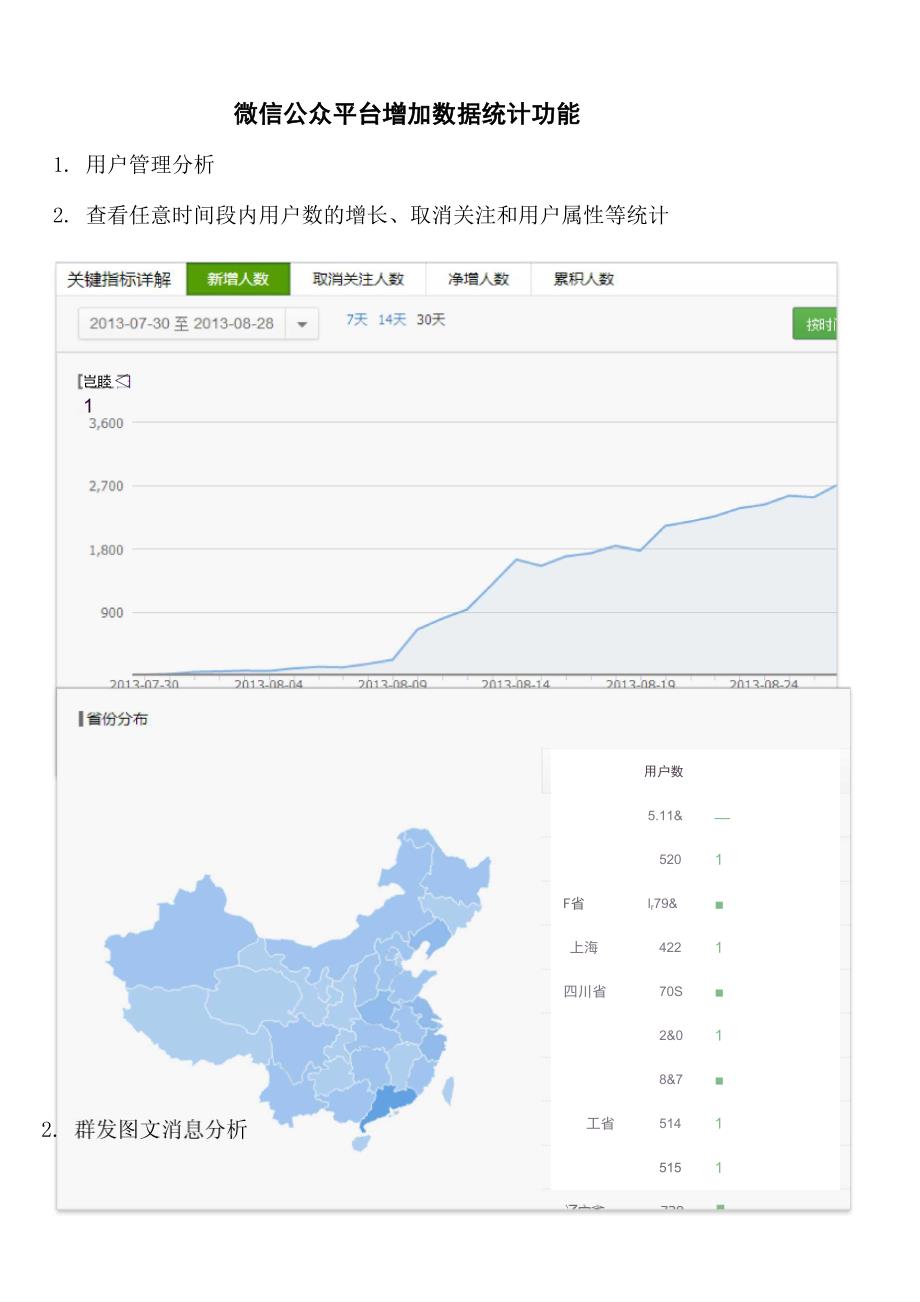
Task: Show the 累积人数 tab
Action: [584, 279]
